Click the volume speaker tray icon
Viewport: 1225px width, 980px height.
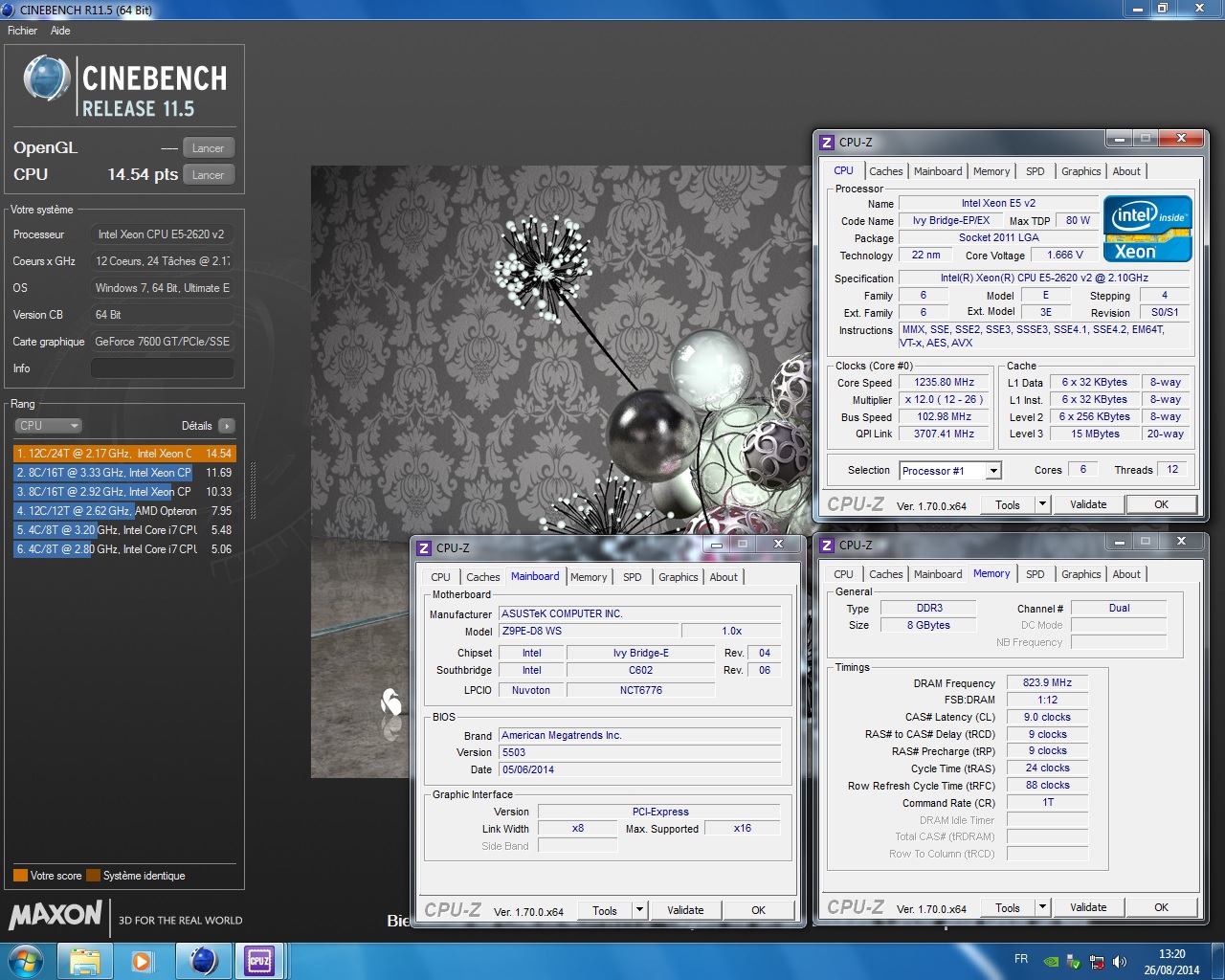[1120, 962]
